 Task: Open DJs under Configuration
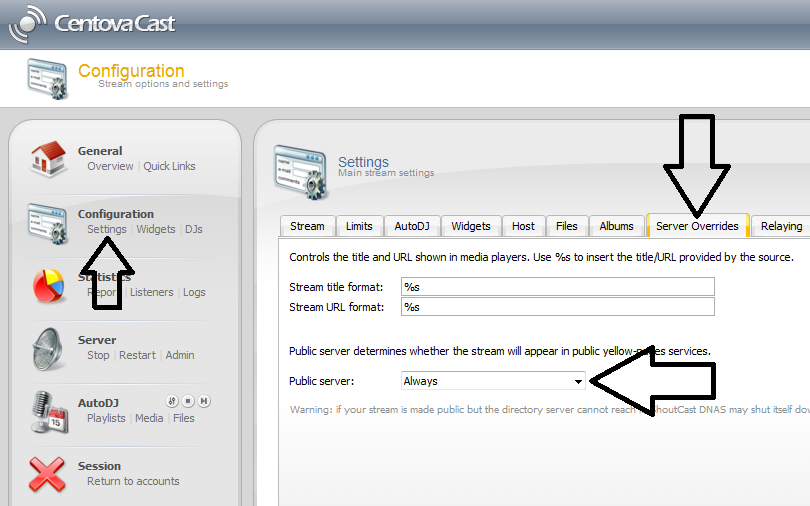click(194, 229)
